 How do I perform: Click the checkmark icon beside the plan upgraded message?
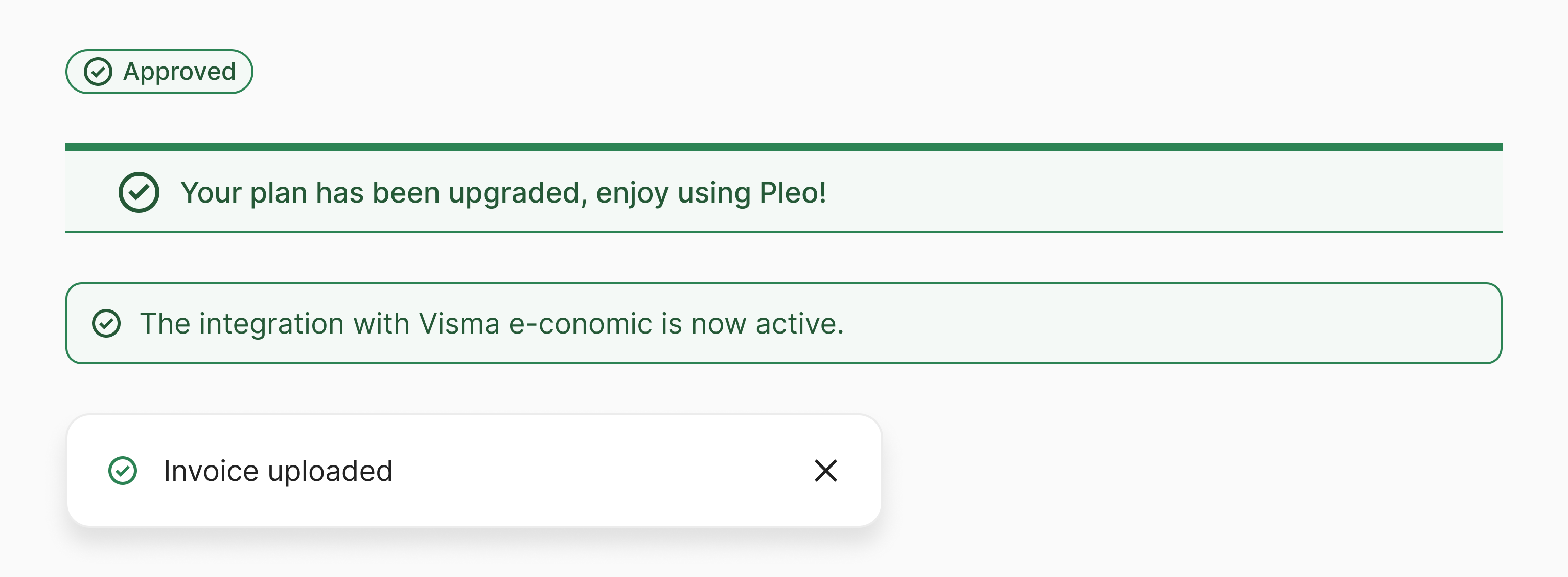pos(139,192)
